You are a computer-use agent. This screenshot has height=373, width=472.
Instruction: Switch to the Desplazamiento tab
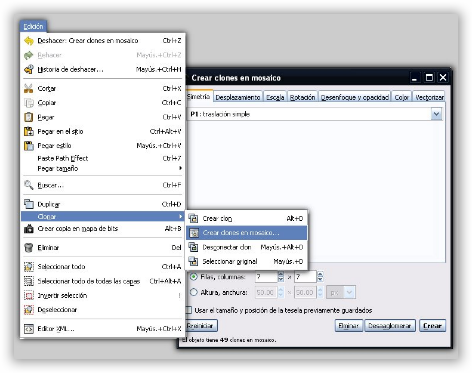click(238, 97)
